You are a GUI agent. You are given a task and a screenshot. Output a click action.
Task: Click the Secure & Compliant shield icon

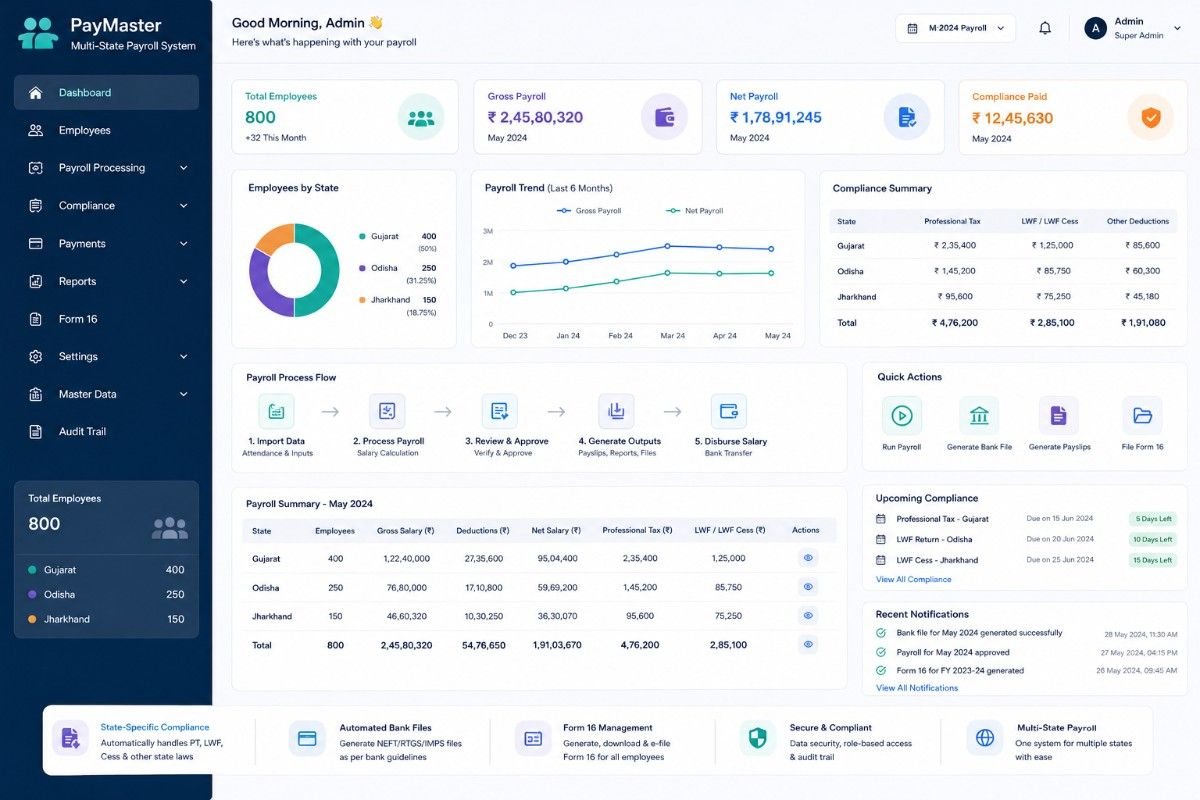758,738
